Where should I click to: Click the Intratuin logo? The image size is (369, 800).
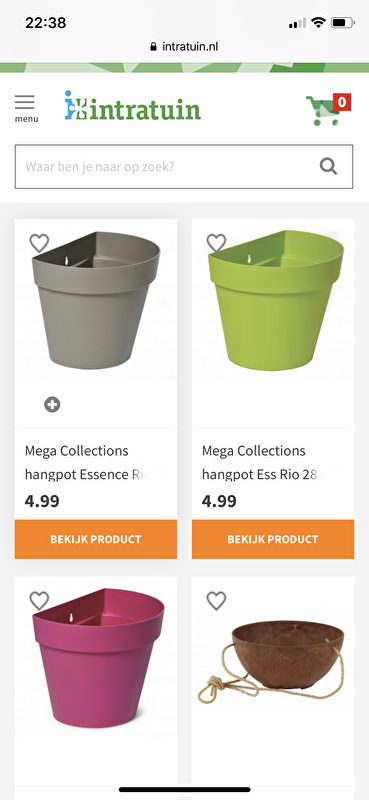click(133, 106)
